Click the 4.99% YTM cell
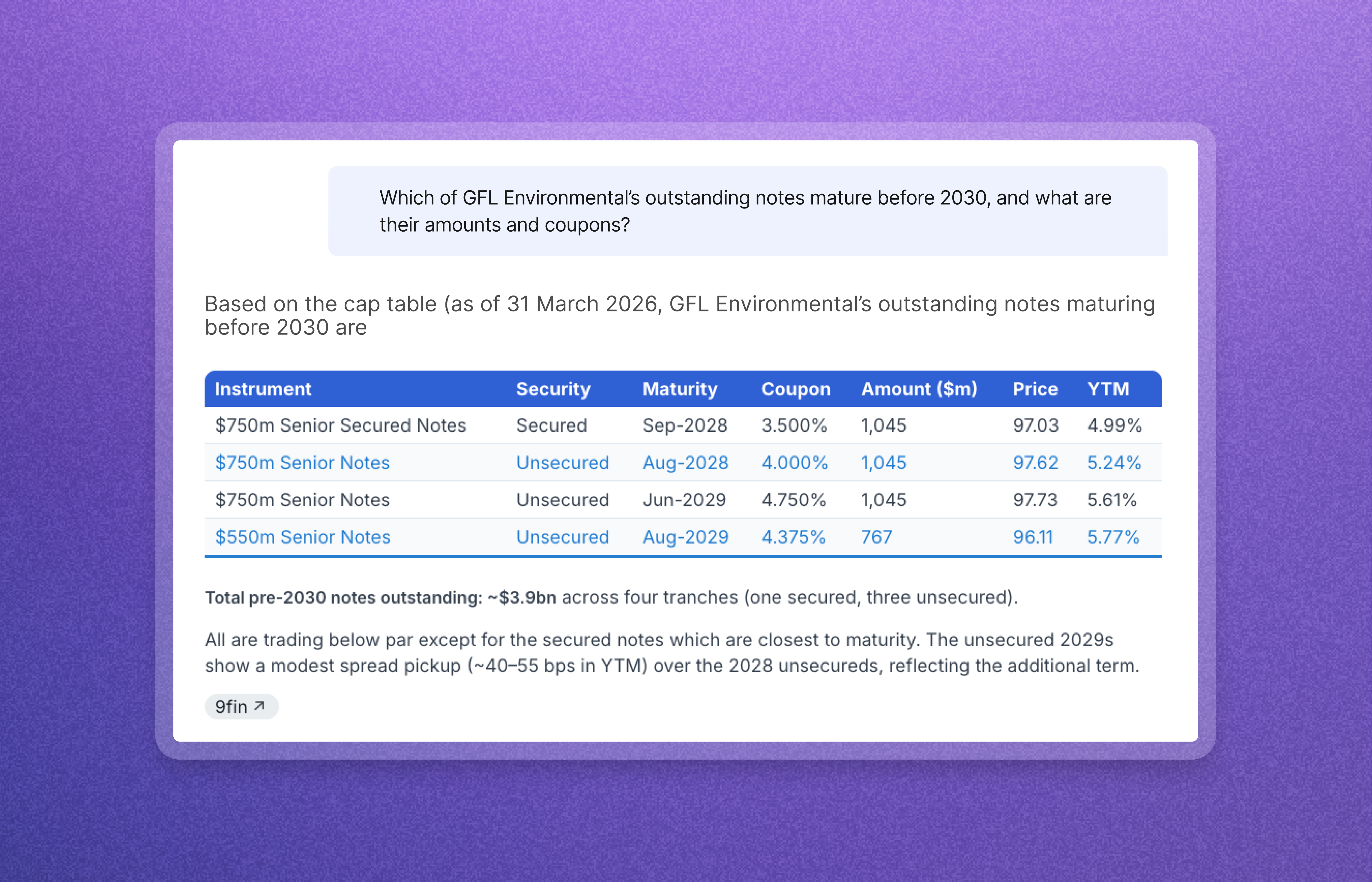1372x882 pixels. (1114, 425)
